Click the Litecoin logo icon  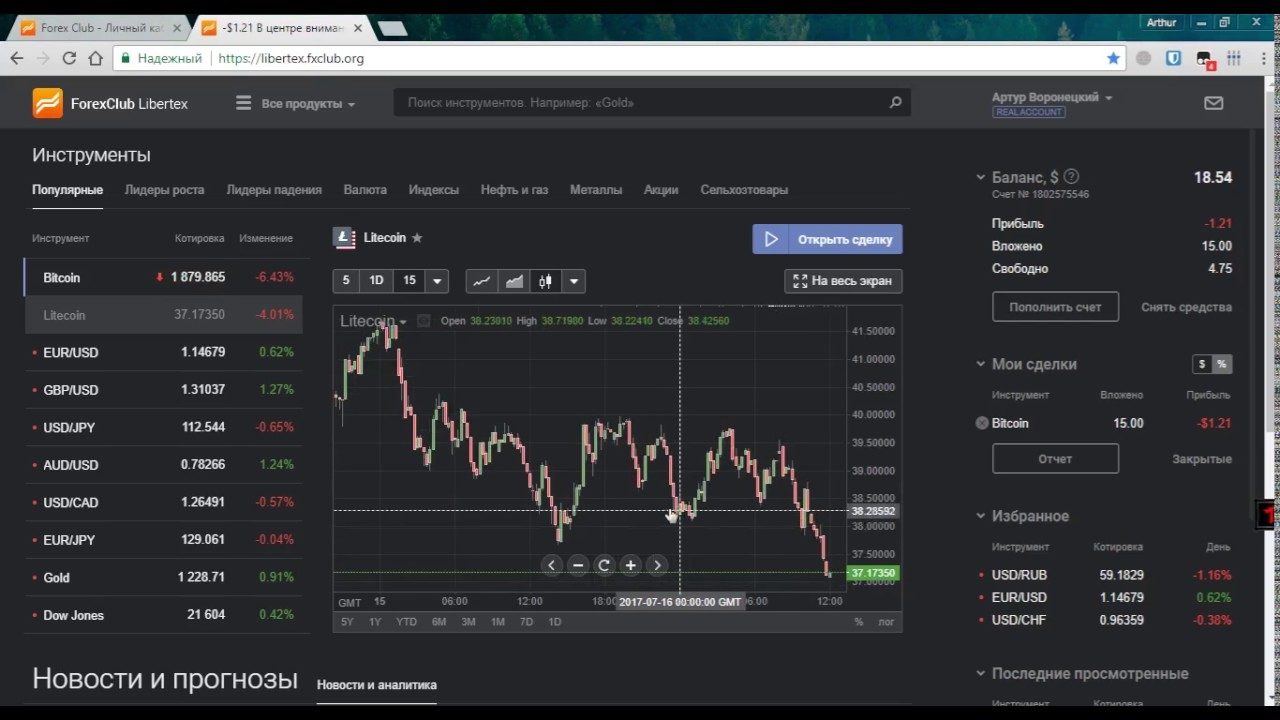(344, 238)
